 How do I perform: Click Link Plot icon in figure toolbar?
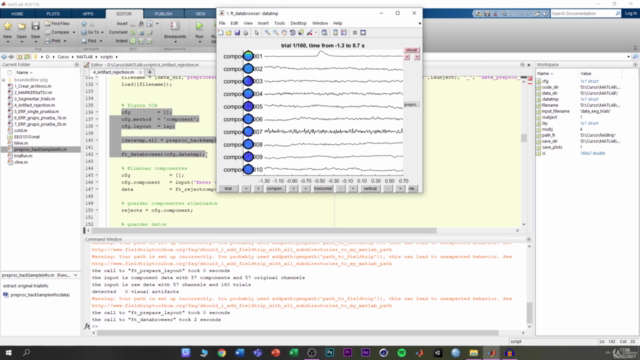tap(324, 33)
